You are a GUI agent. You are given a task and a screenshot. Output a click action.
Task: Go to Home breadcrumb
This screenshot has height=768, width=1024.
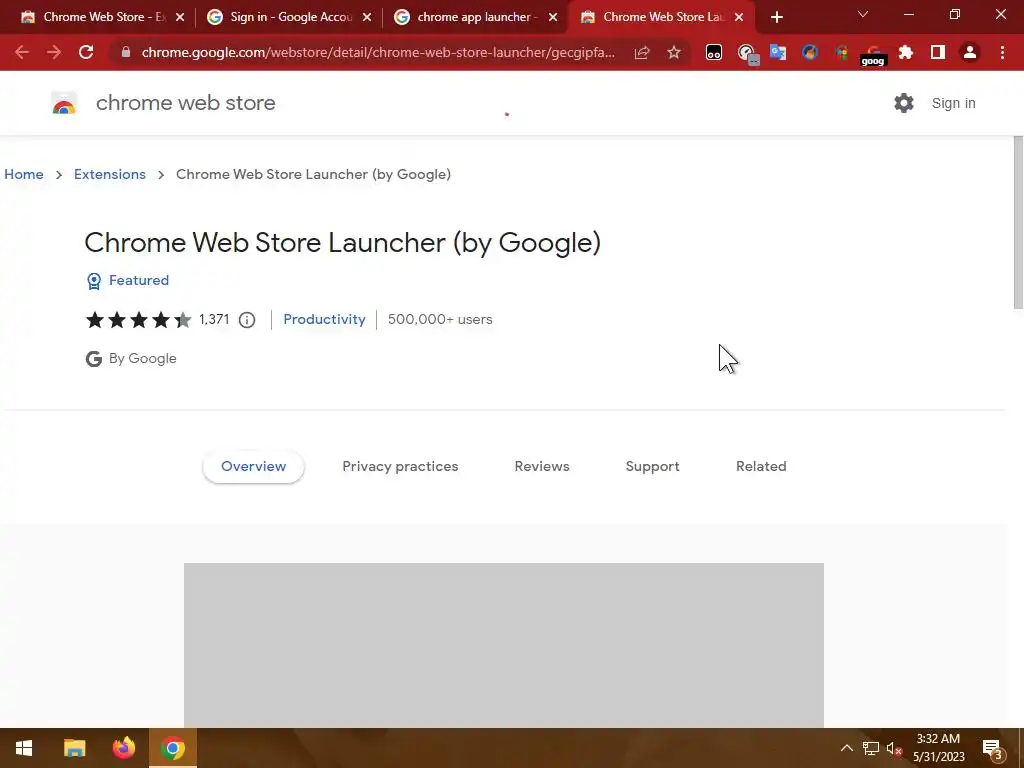(24, 174)
